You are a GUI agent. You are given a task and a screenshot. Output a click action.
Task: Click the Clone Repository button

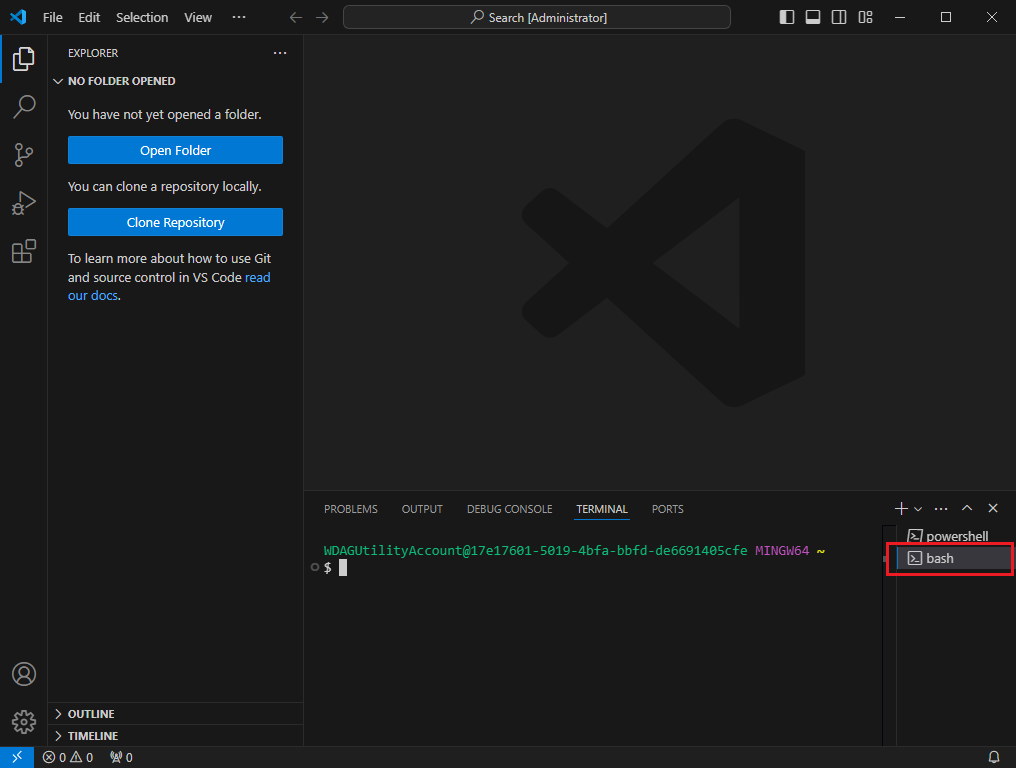point(175,222)
